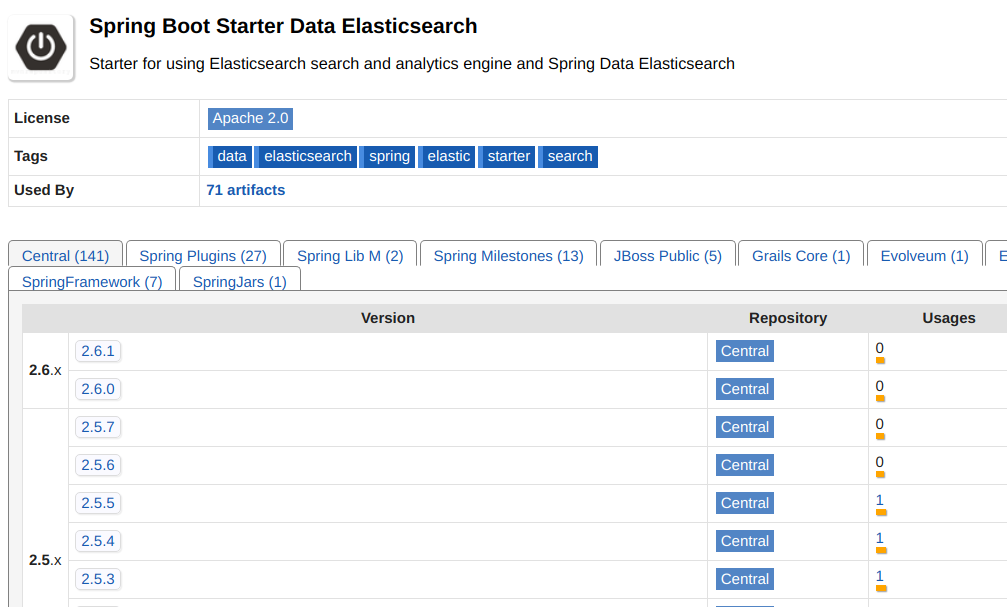Click the Central repository badge for 2.6.0
The image size is (1007, 607).
pyautogui.click(x=745, y=389)
